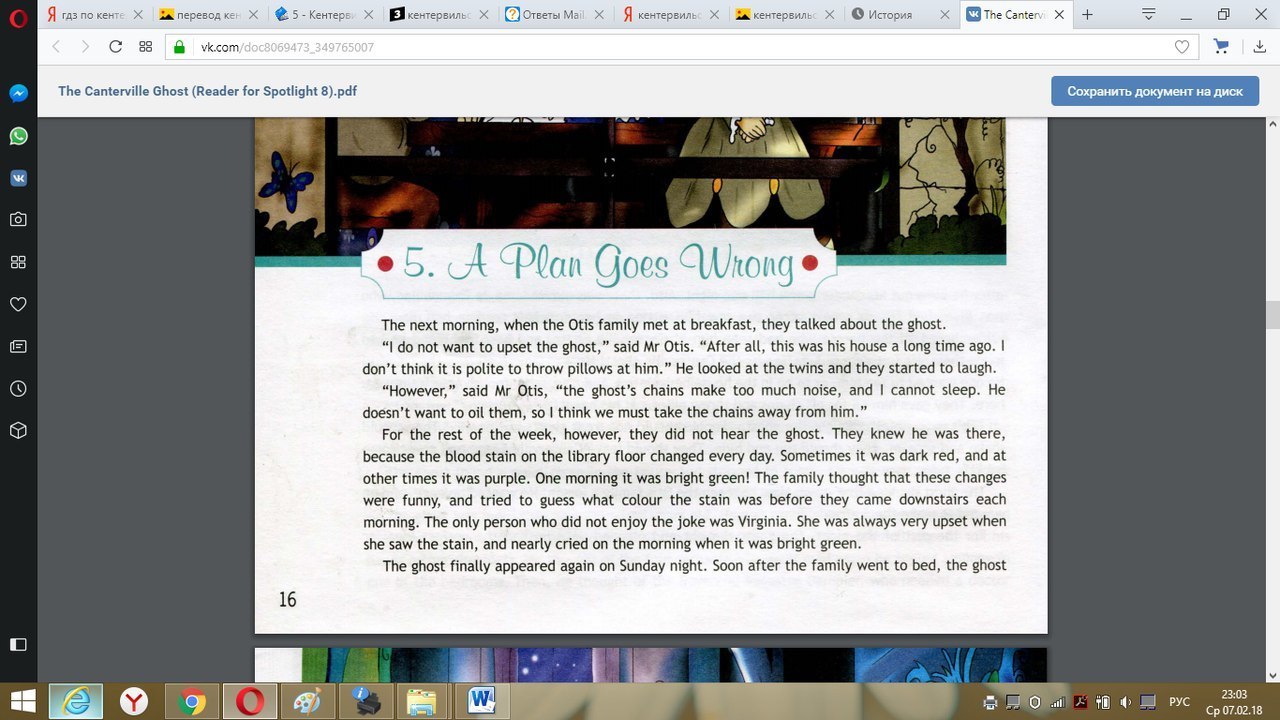Switch to the "История" tab
The image size is (1280, 720).
[x=900, y=15]
